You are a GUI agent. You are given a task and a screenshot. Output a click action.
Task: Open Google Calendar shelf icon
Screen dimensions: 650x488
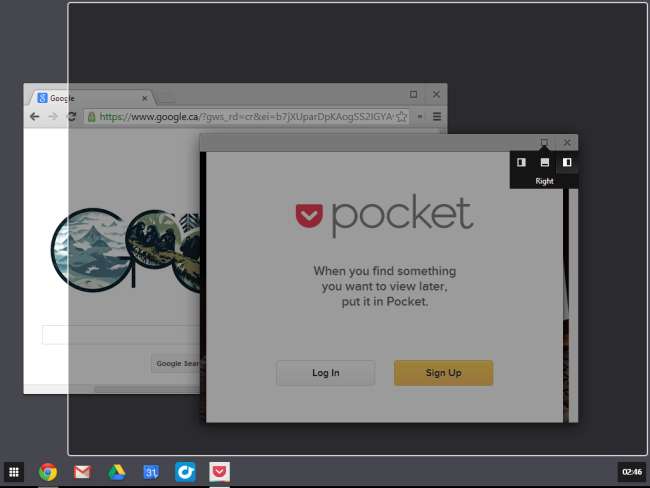click(151, 472)
